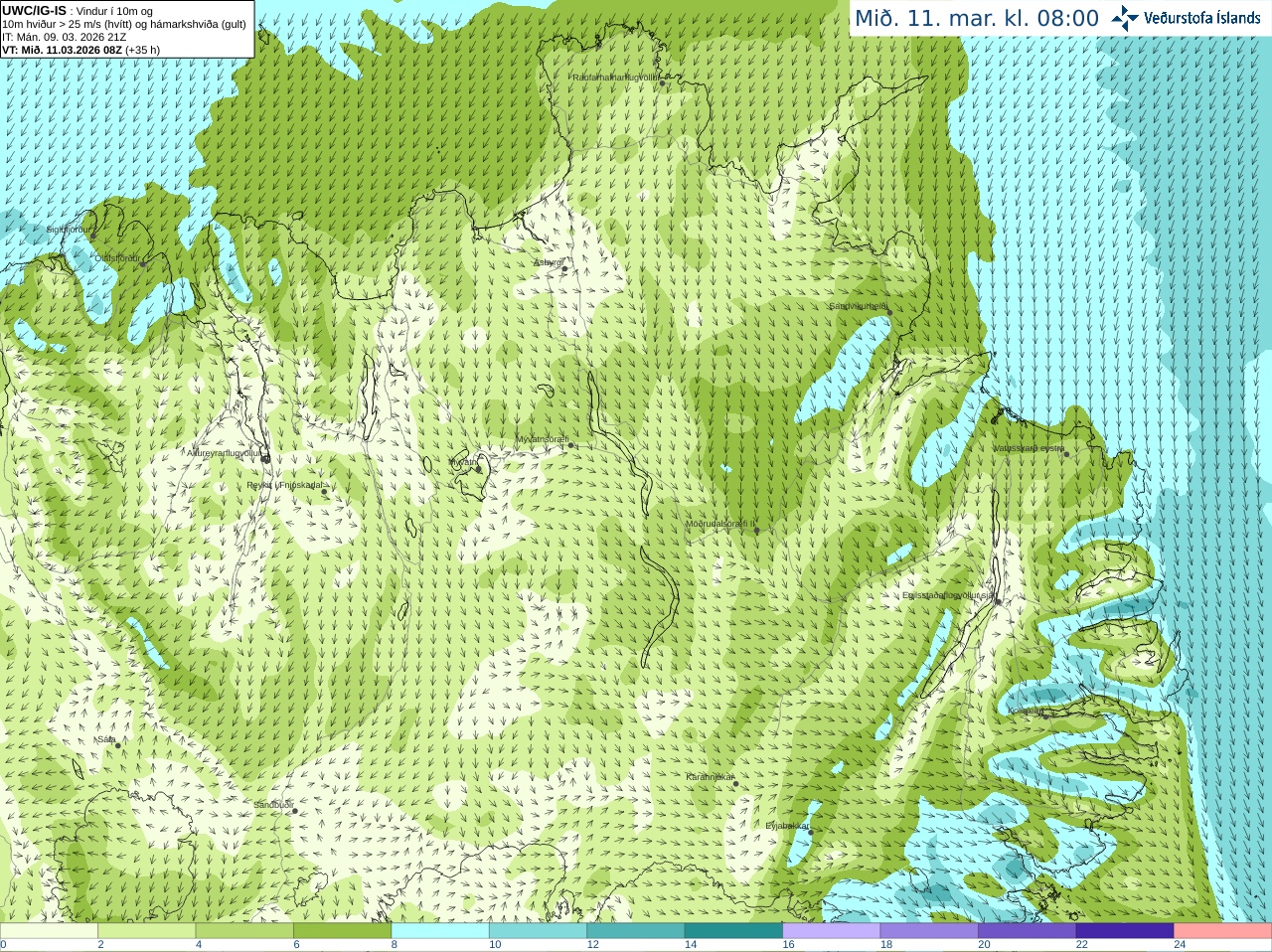Click the 6–8 m/s dark green legend swatch

pyautogui.click(x=342, y=931)
